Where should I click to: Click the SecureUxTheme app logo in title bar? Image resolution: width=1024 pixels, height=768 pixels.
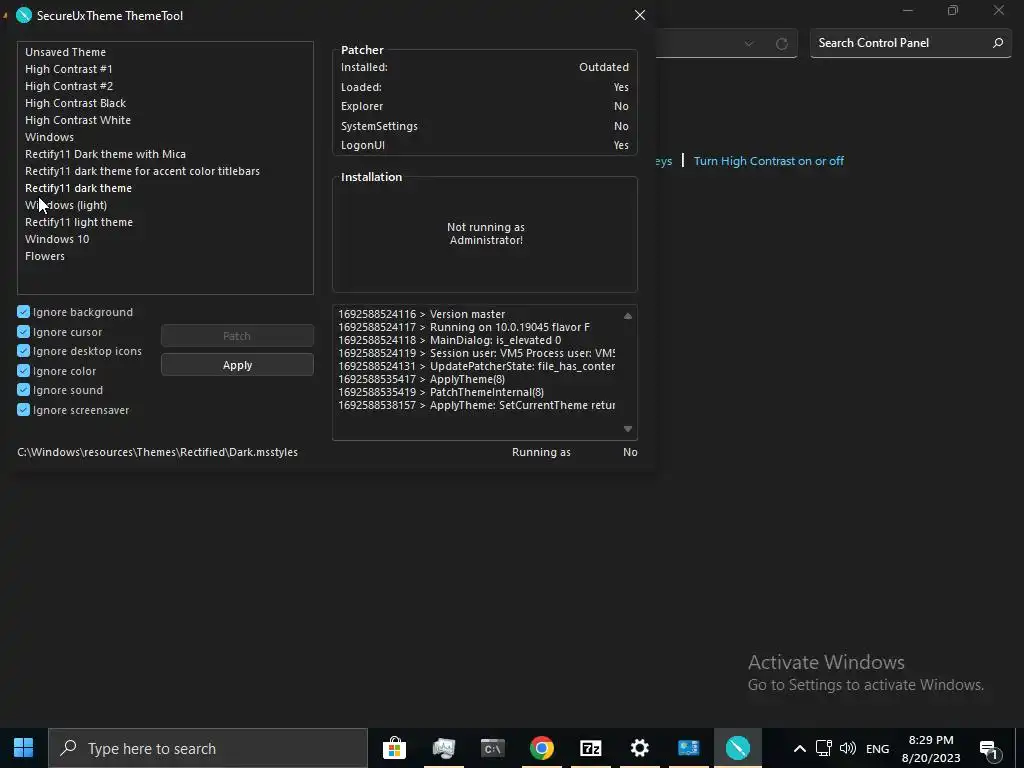coord(24,15)
